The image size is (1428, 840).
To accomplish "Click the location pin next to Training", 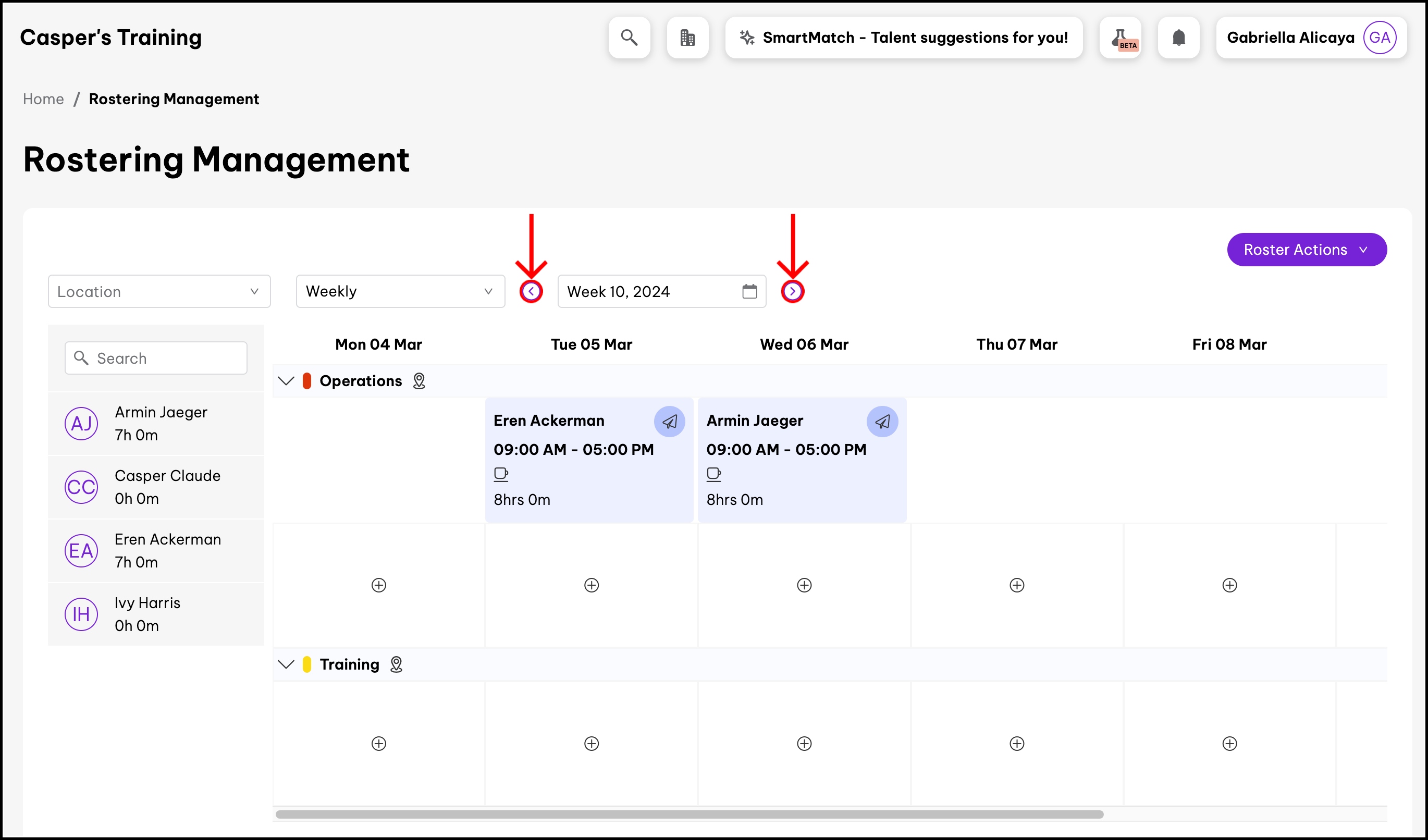I will click(x=396, y=664).
